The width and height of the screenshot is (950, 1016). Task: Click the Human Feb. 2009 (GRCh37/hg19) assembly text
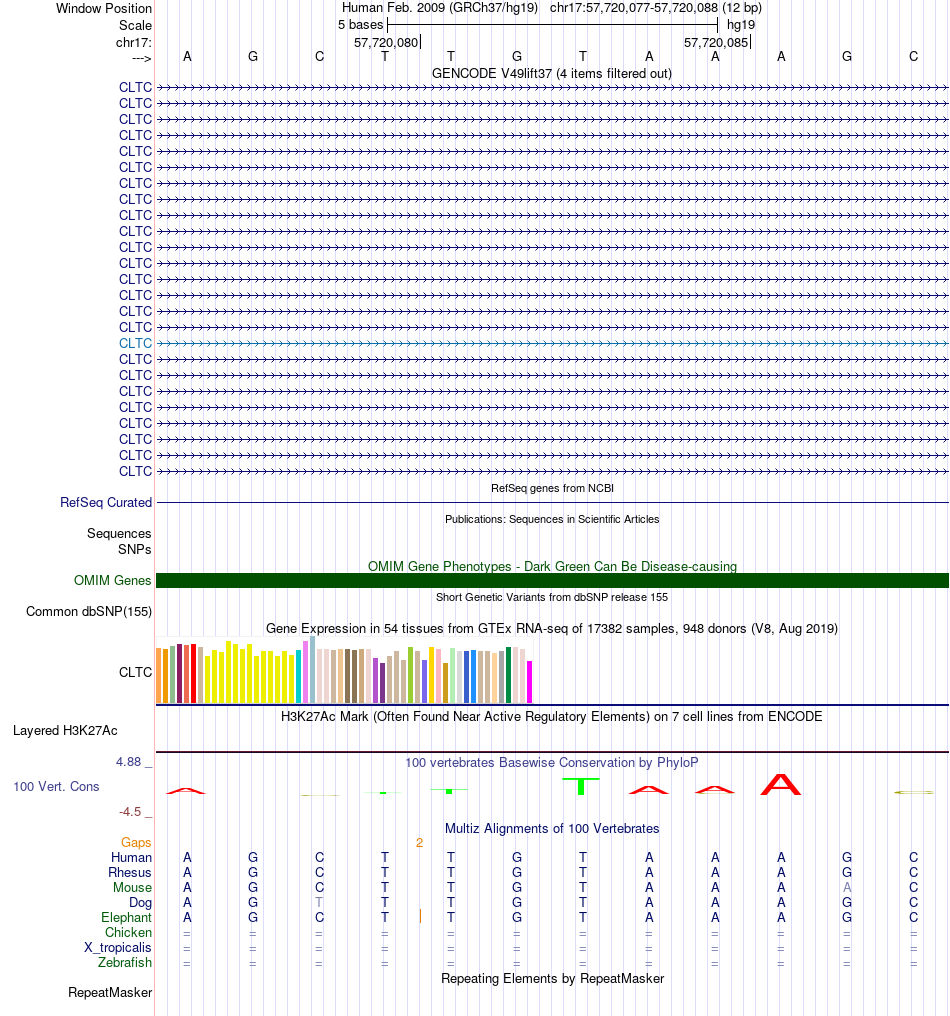click(x=440, y=8)
